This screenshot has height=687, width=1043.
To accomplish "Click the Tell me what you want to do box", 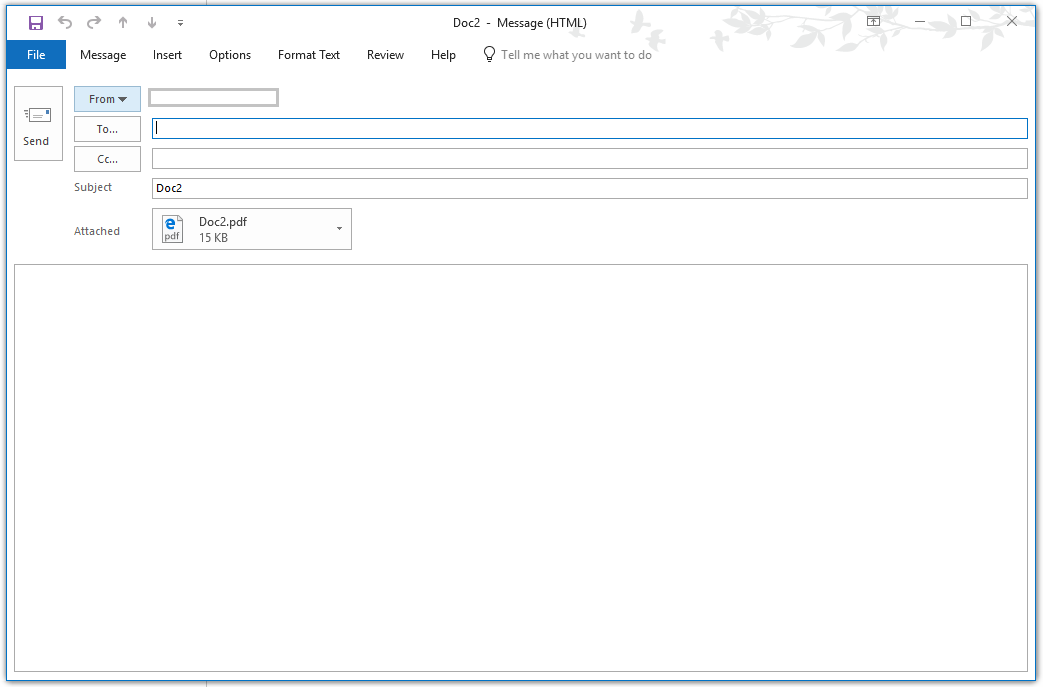I will pyautogui.click(x=576, y=55).
